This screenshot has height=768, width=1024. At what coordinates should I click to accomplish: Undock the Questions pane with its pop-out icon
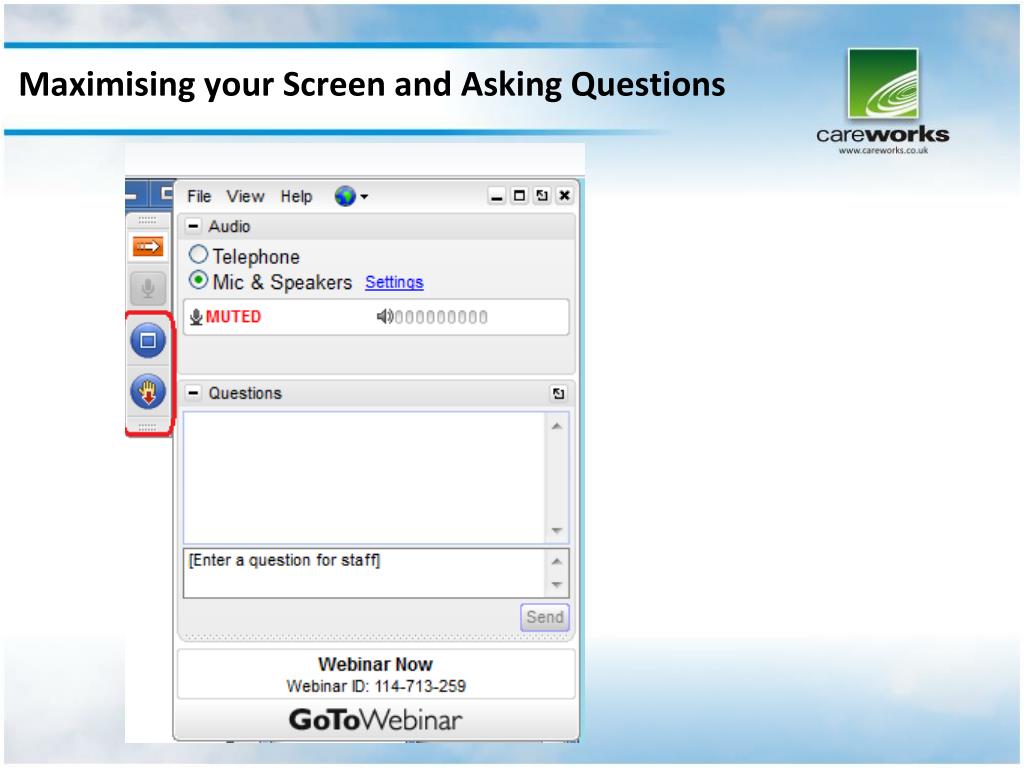click(x=558, y=393)
